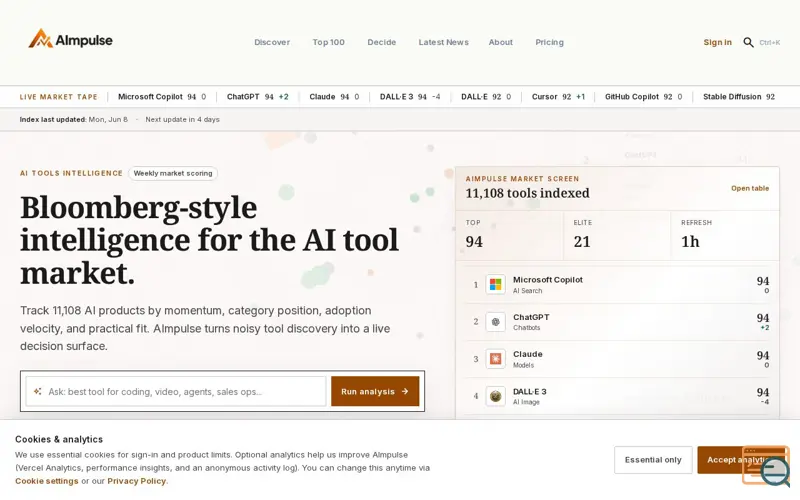Click the sparkle icon in the ask box

click(x=38, y=391)
